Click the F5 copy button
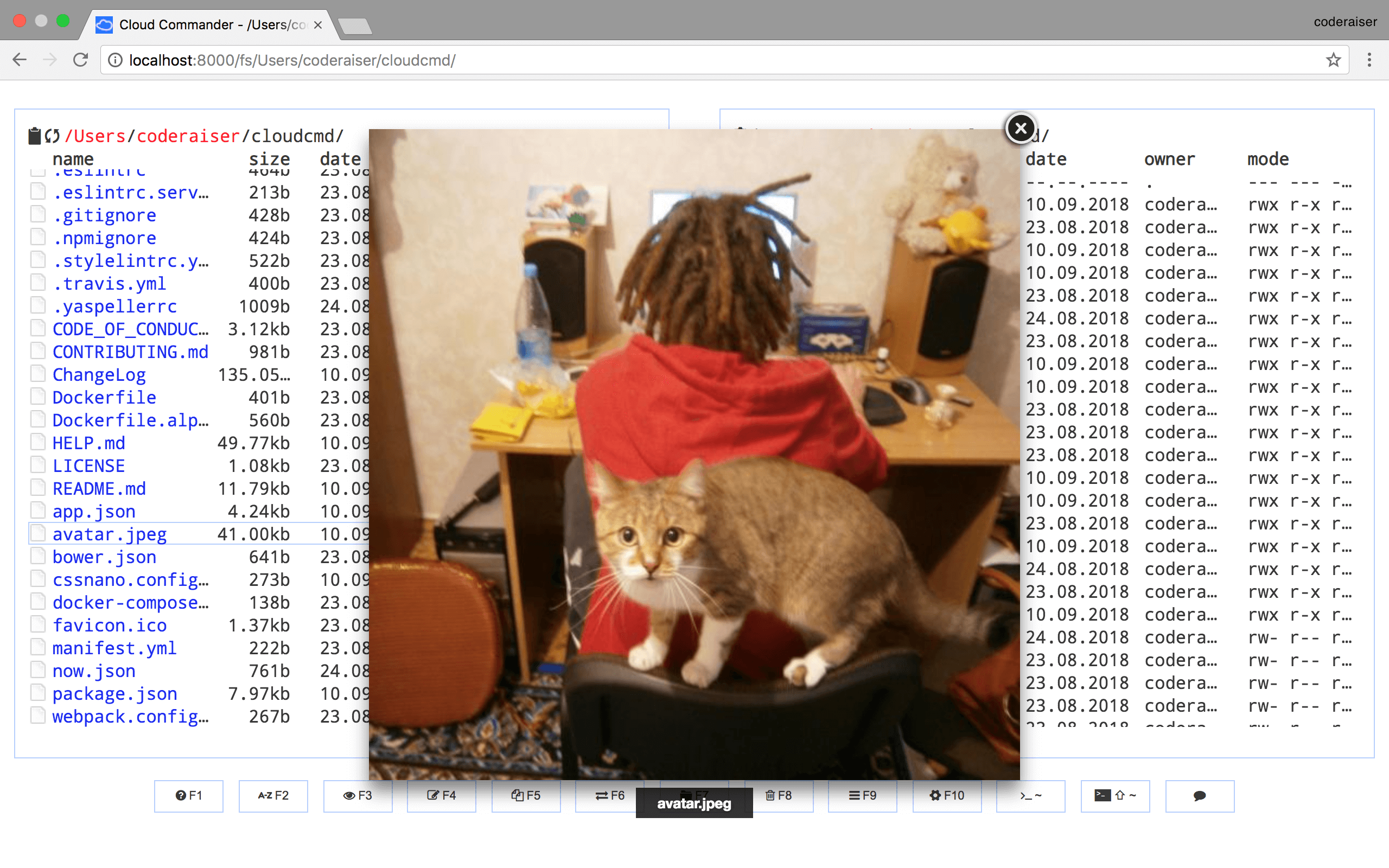The height and width of the screenshot is (868, 1389). [x=526, y=796]
